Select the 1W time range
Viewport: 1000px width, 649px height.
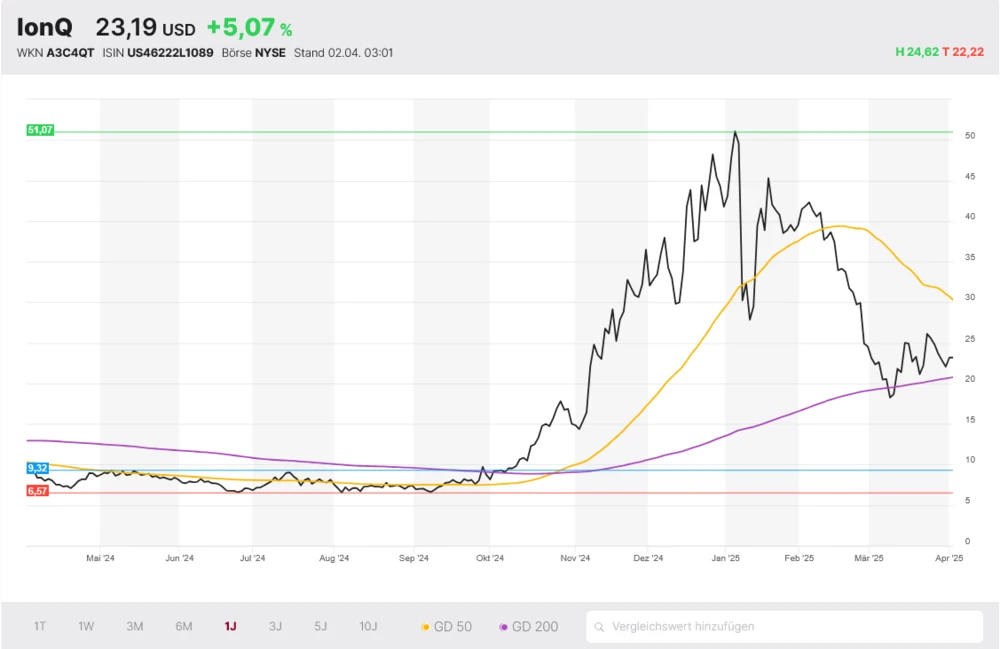click(x=86, y=627)
